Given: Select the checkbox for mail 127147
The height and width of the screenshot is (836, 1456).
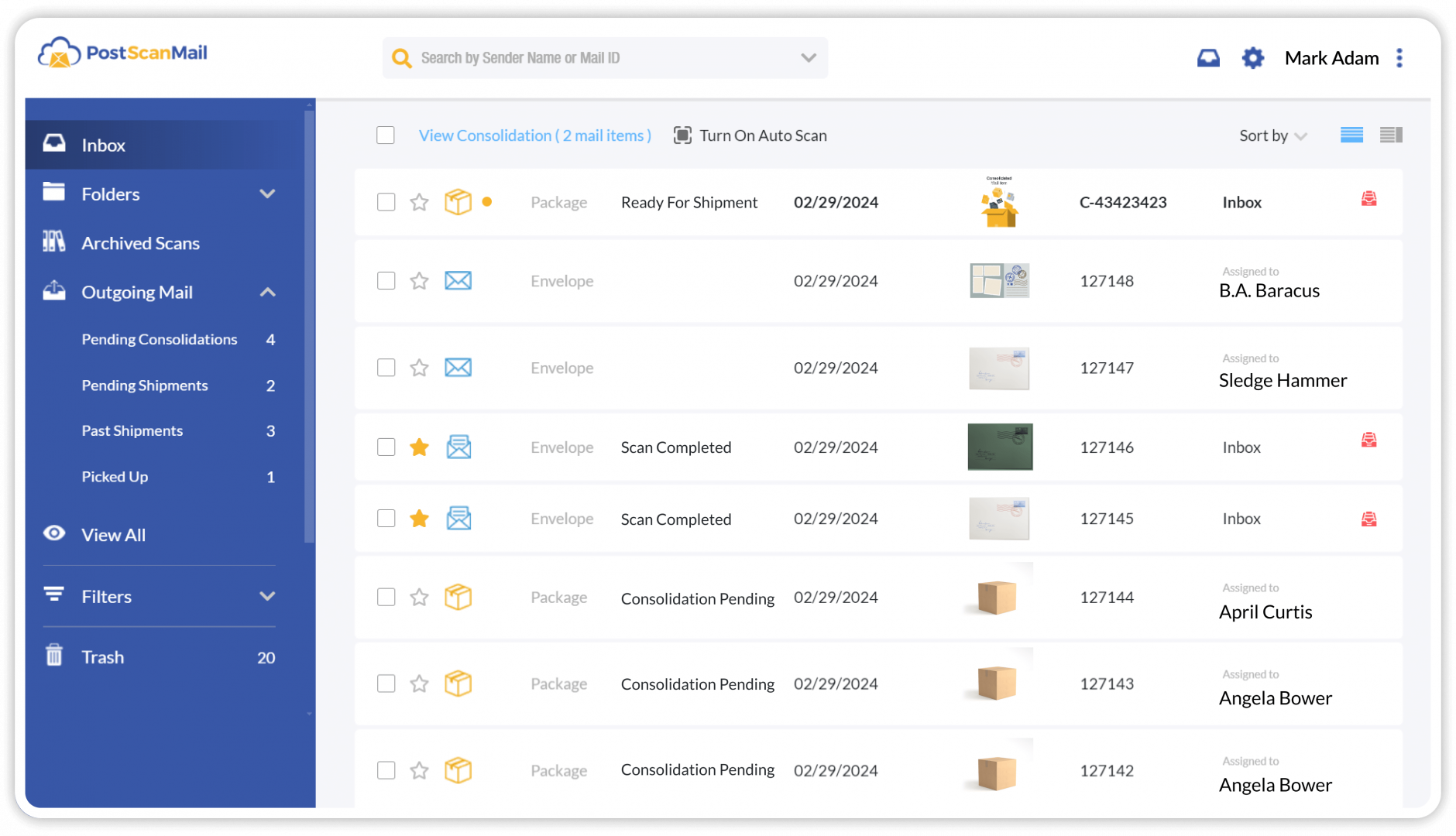Looking at the screenshot, I should (x=385, y=368).
